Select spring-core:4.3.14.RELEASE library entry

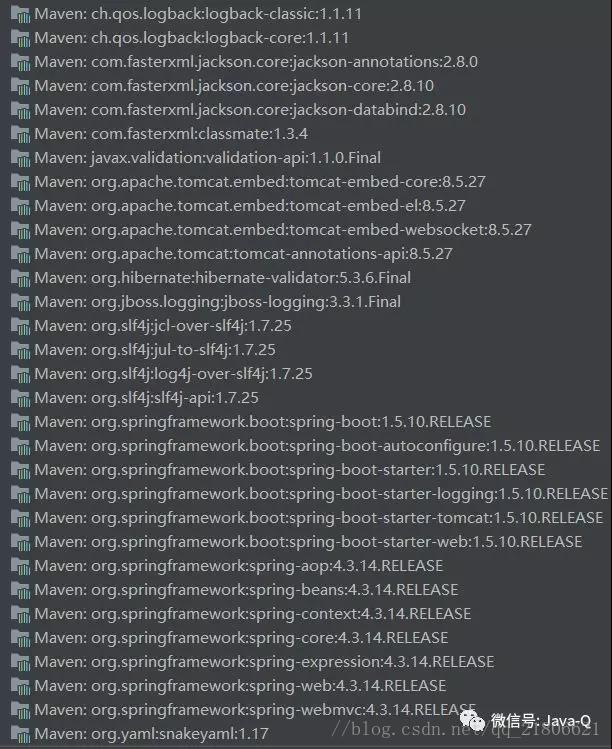pyautogui.click(x=229, y=638)
